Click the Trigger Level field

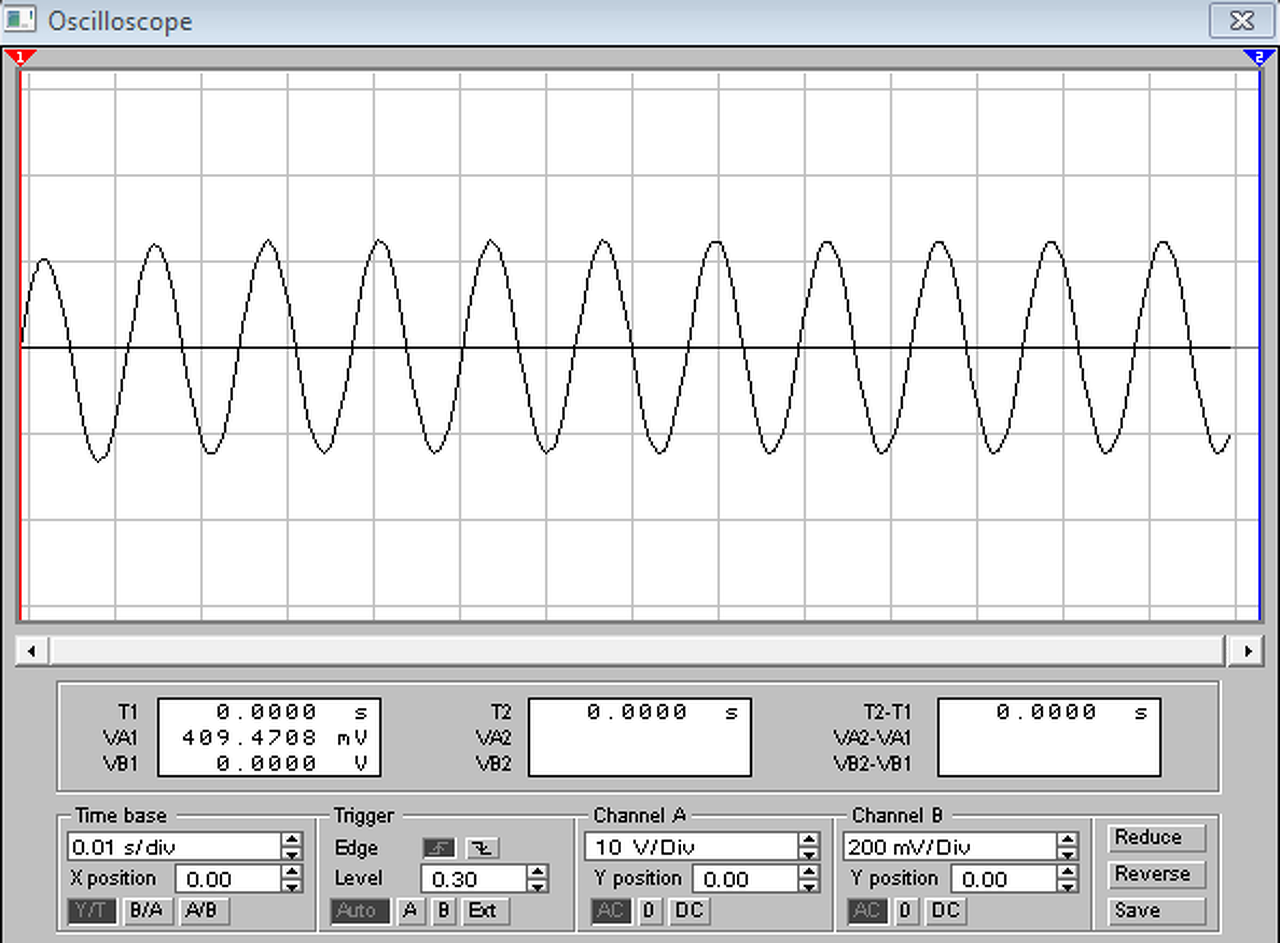(474, 879)
